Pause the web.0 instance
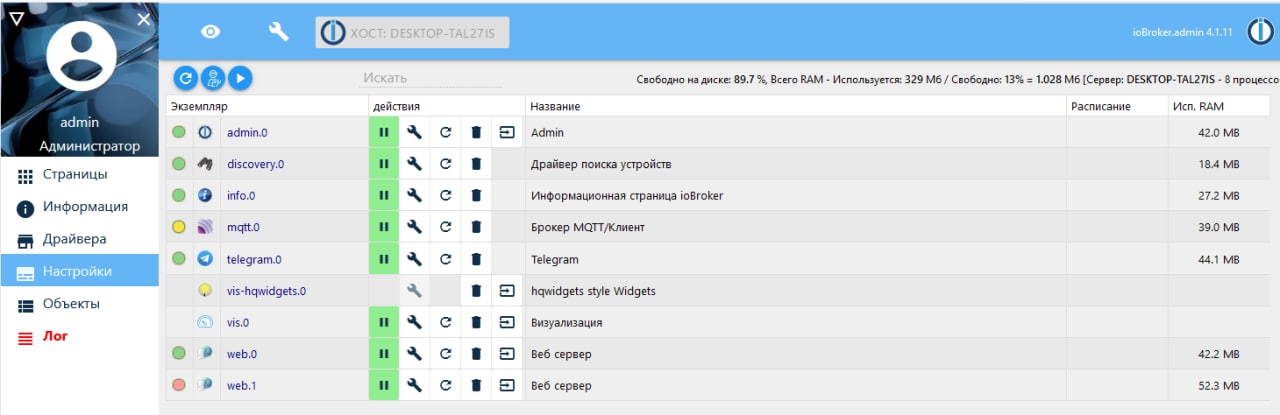 pyautogui.click(x=383, y=354)
